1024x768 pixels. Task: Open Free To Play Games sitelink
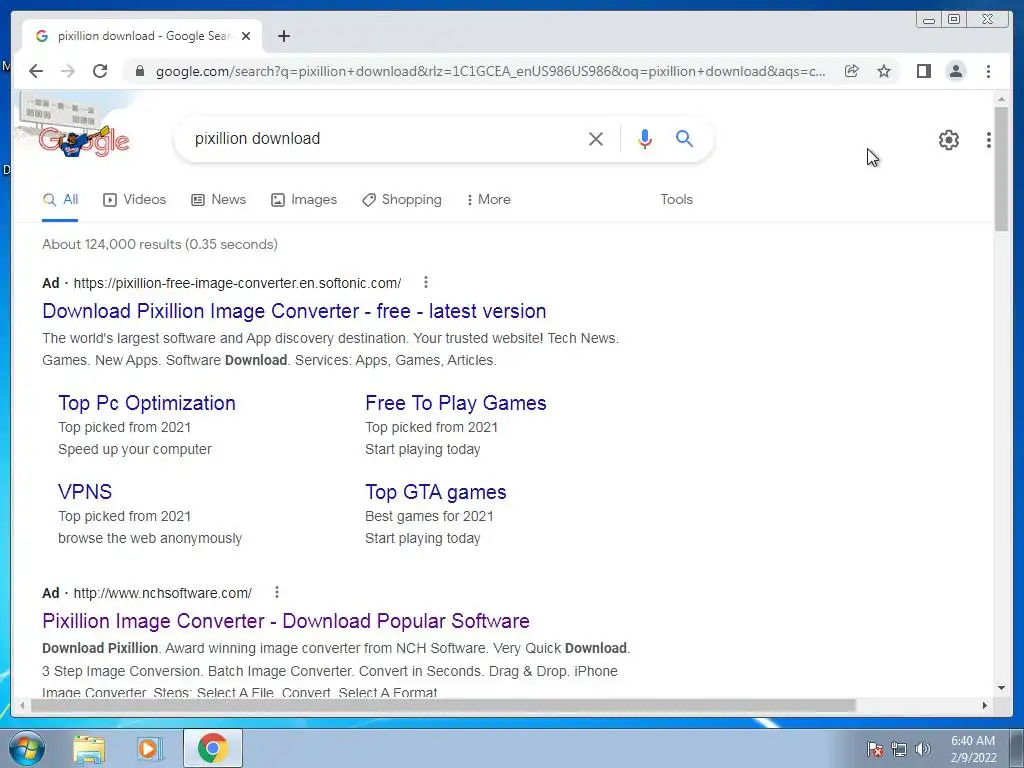pos(456,403)
